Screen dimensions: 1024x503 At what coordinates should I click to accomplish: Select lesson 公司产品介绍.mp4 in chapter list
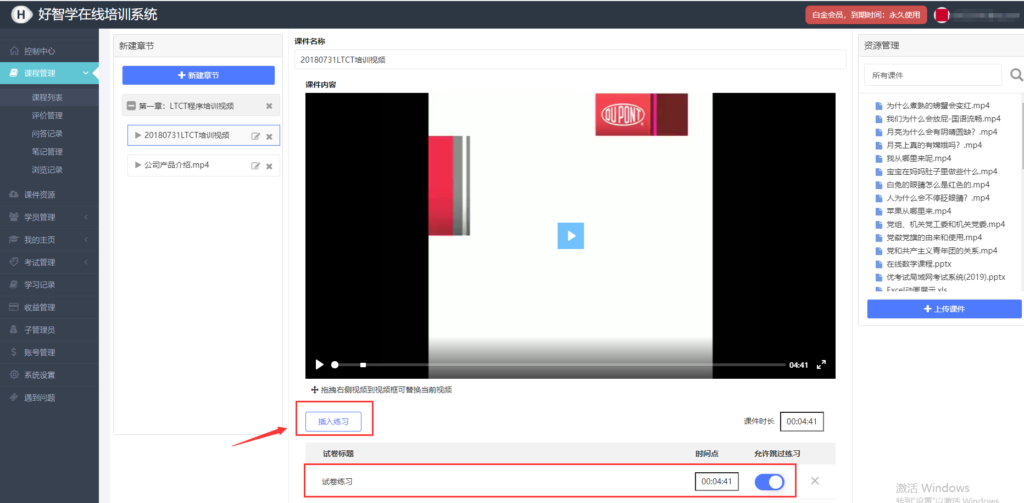[x=176, y=165]
